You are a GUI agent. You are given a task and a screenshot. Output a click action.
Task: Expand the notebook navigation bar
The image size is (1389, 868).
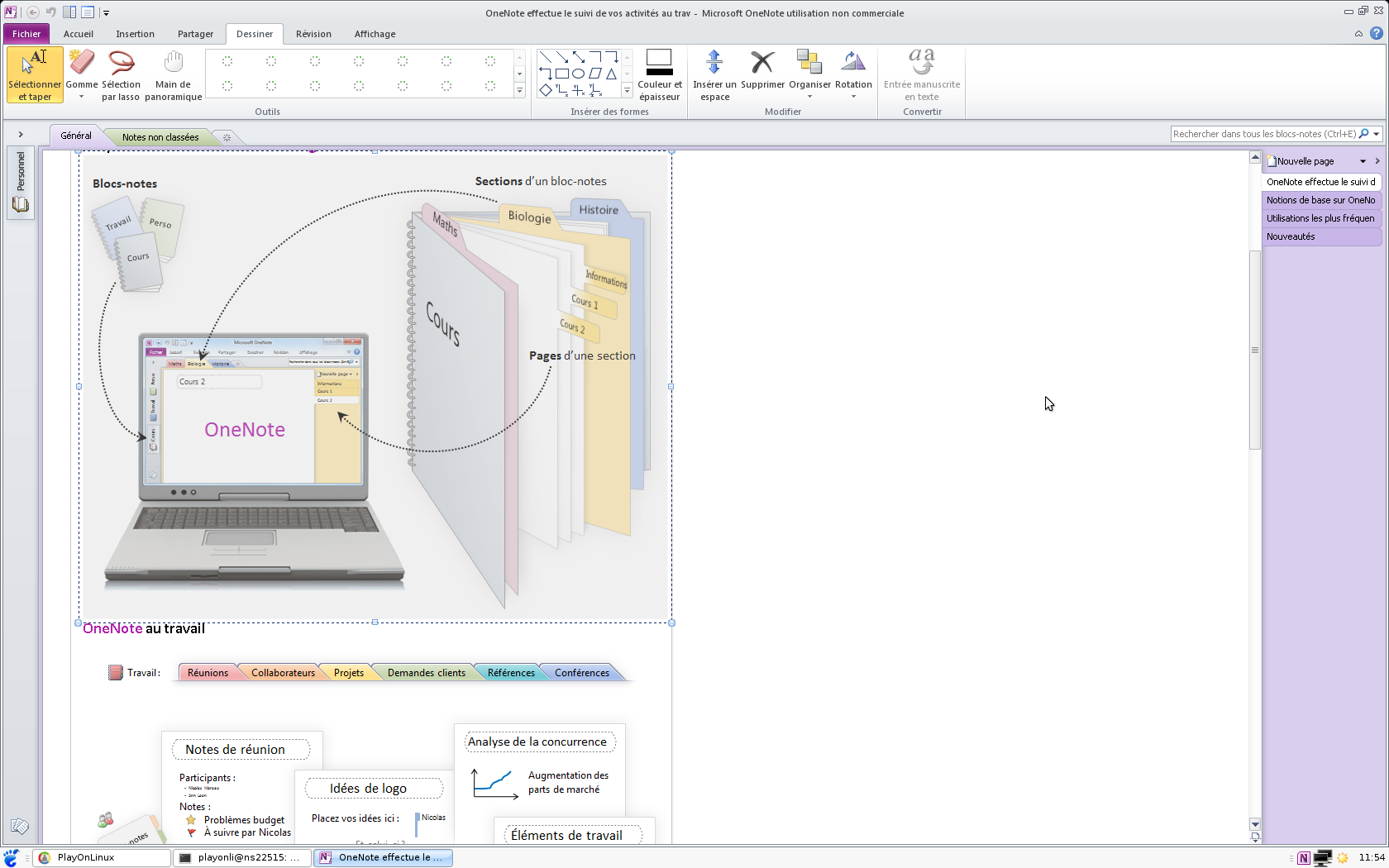pos(21,135)
